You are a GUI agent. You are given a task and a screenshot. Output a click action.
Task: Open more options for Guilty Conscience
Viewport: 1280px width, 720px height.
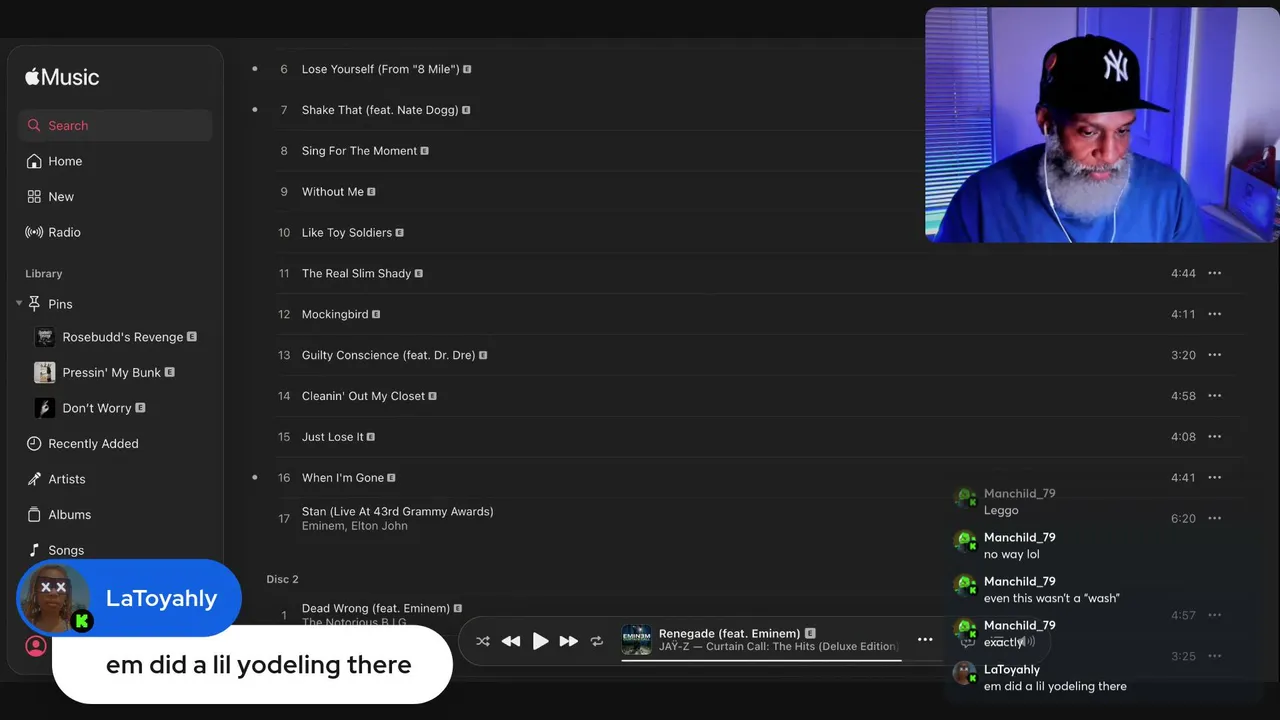(1215, 355)
